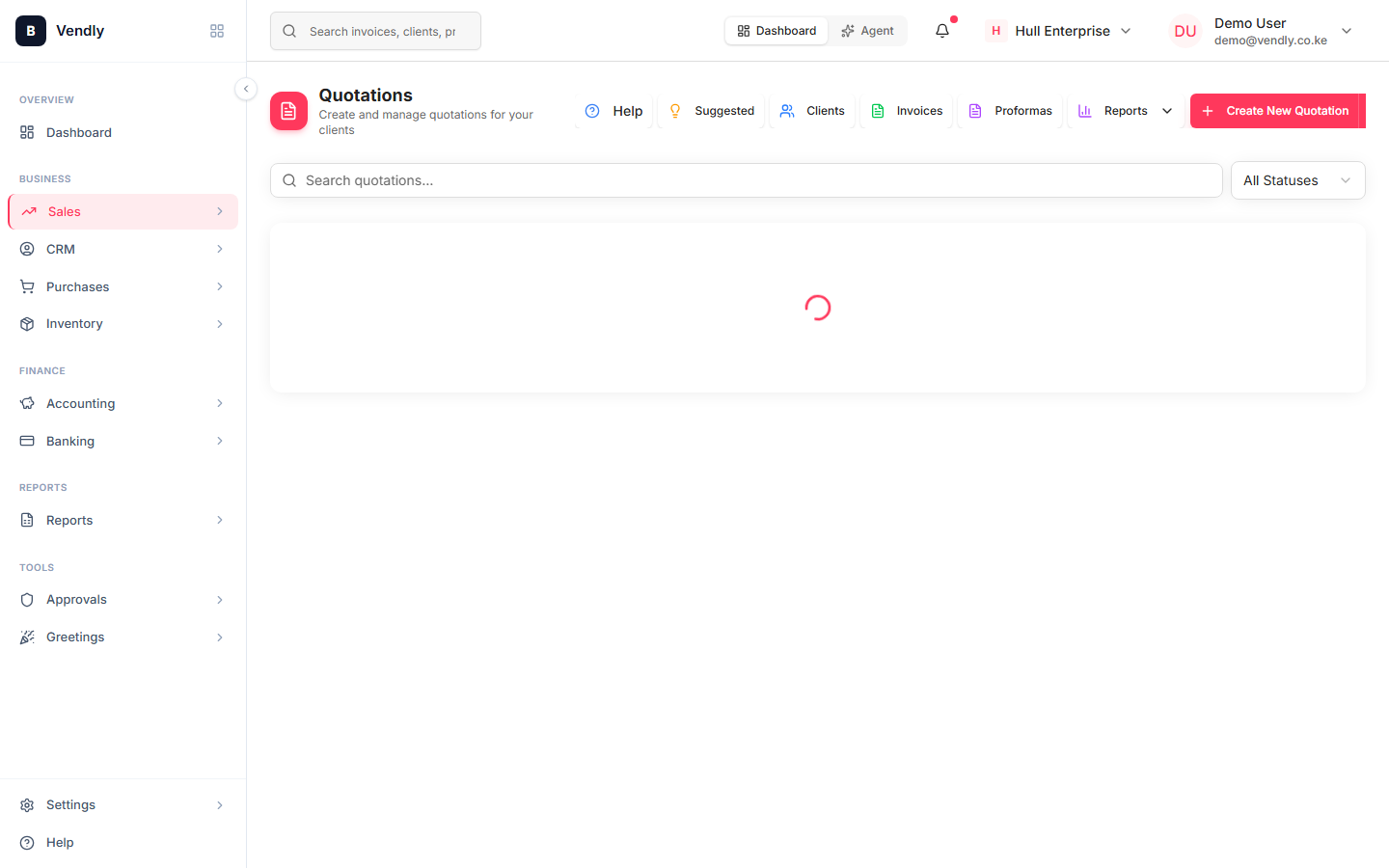Switch to Agent mode

867,31
